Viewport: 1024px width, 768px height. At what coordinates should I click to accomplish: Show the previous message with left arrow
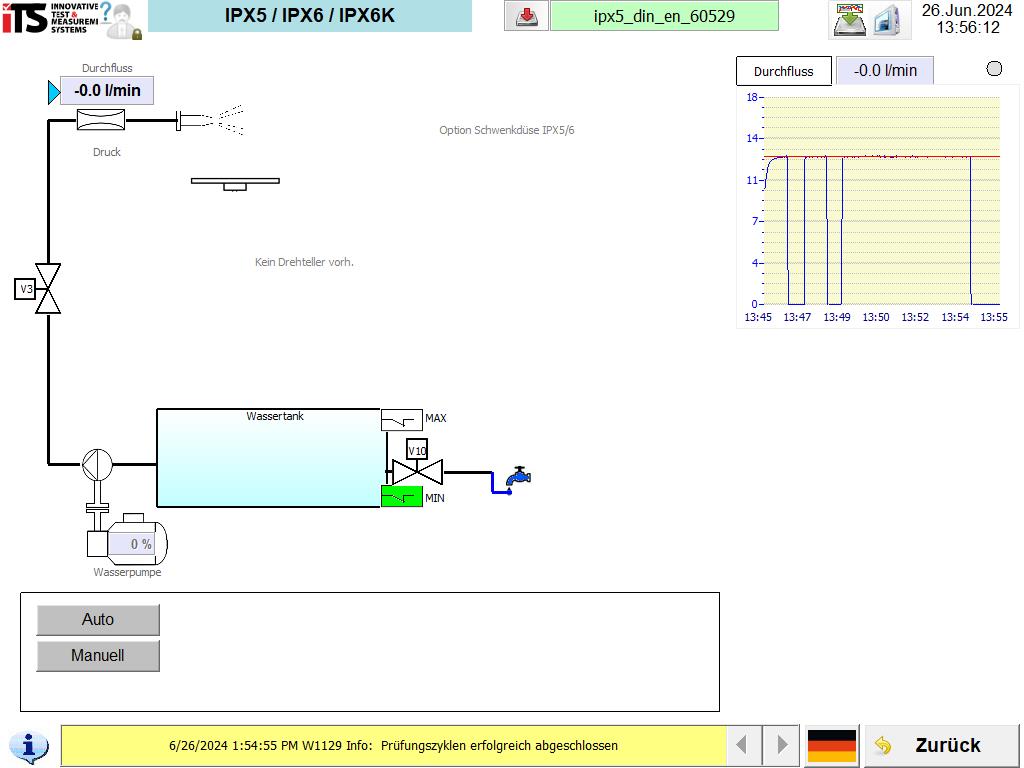coord(743,745)
